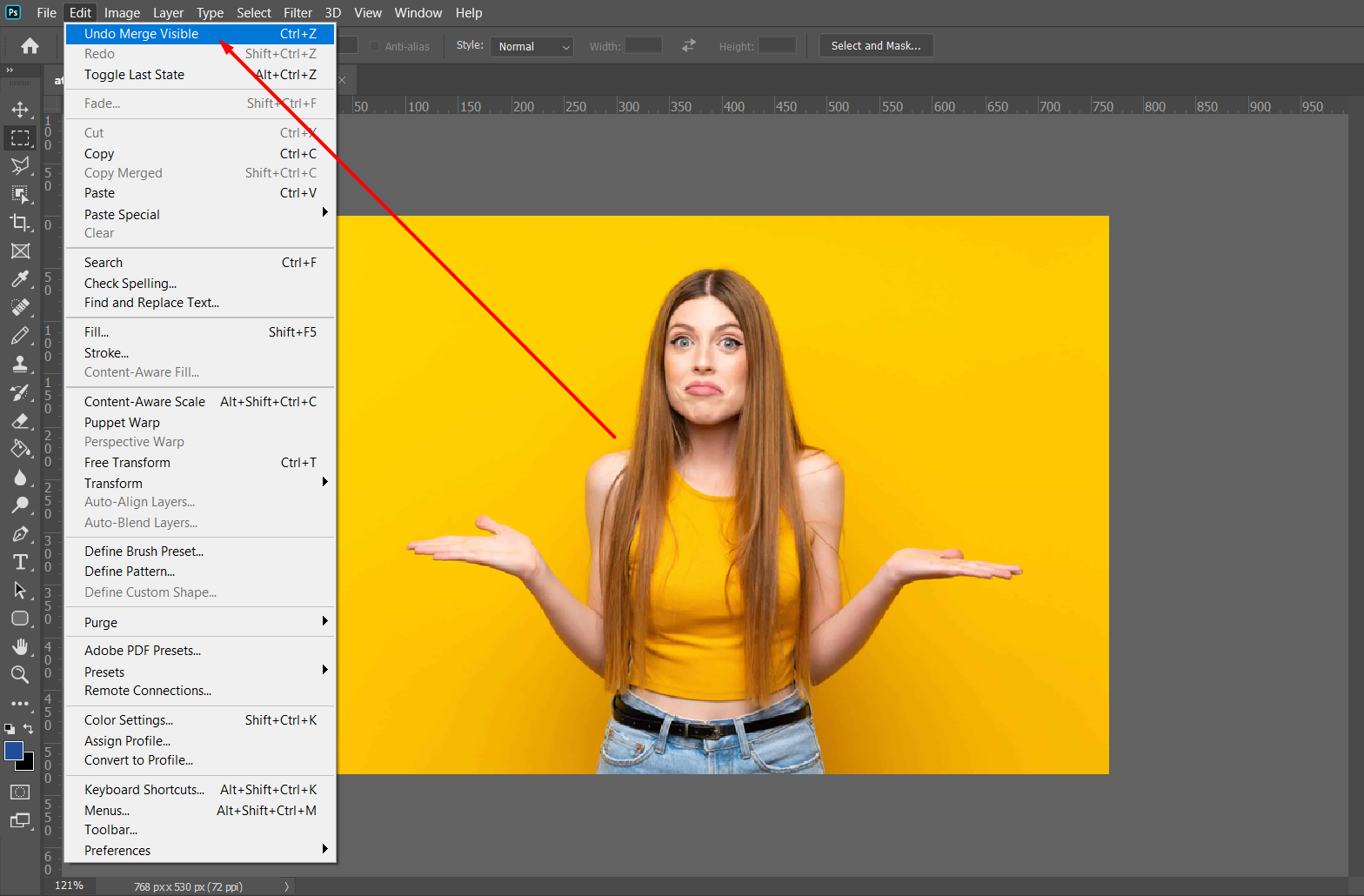The image size is (1364, 896).
Task: Toggle the Anti-alias checkbox
Action: [376, 46]
